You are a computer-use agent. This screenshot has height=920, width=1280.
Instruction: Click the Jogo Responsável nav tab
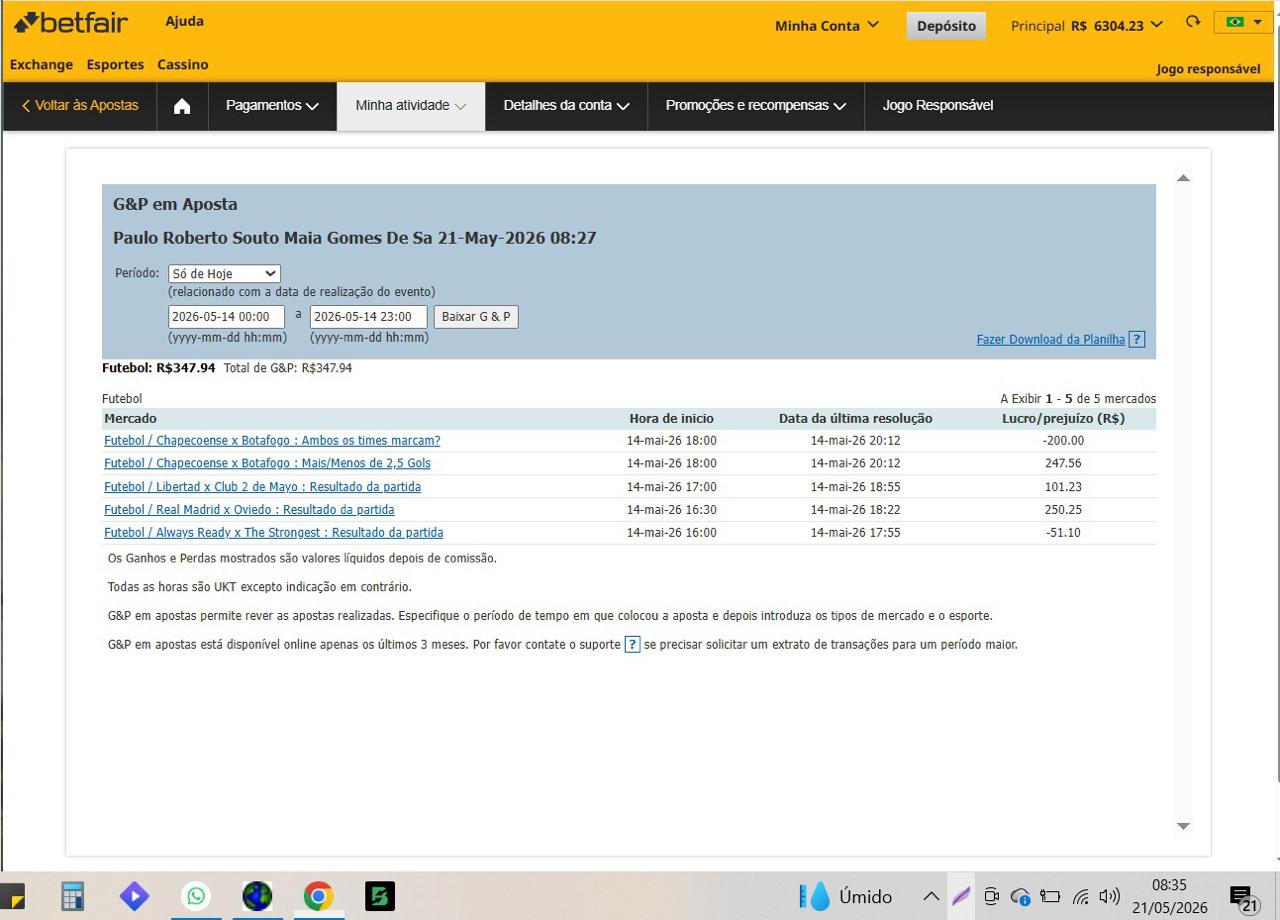[938, 106]
